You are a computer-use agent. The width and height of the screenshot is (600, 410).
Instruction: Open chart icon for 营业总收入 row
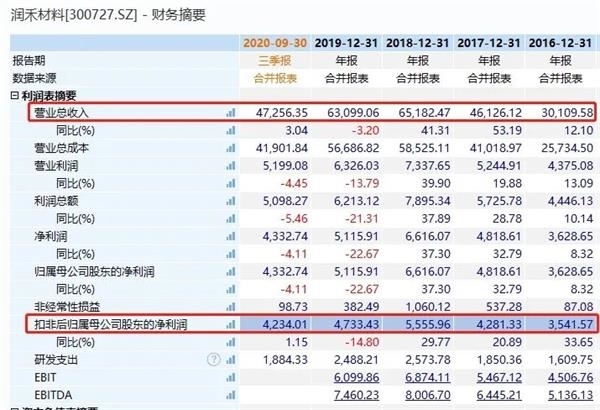(231, 113)
